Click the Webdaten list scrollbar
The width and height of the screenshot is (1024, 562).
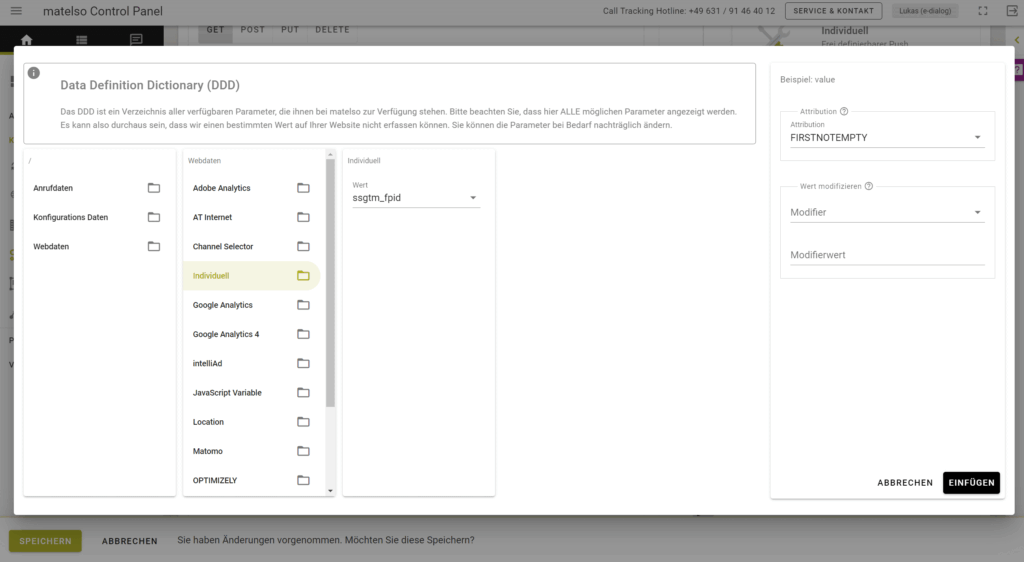coord(330,283)
